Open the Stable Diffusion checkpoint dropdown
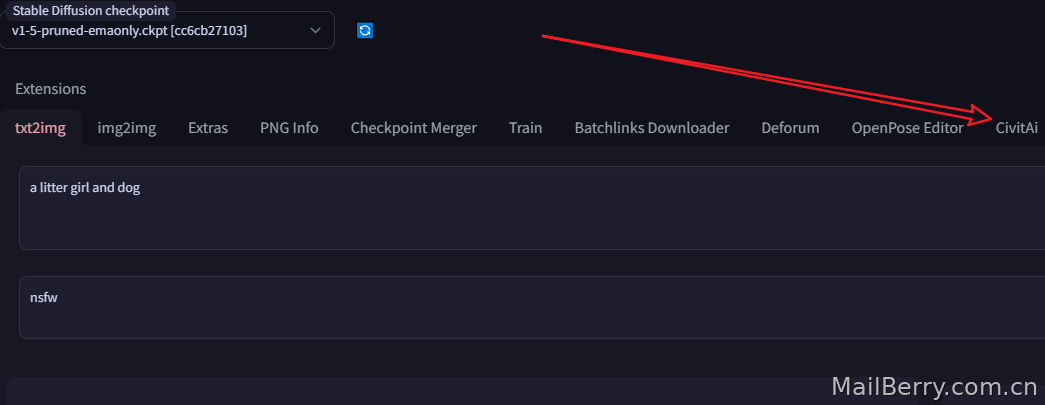The height and width of the screenshot is (405, 1045). 166,31
